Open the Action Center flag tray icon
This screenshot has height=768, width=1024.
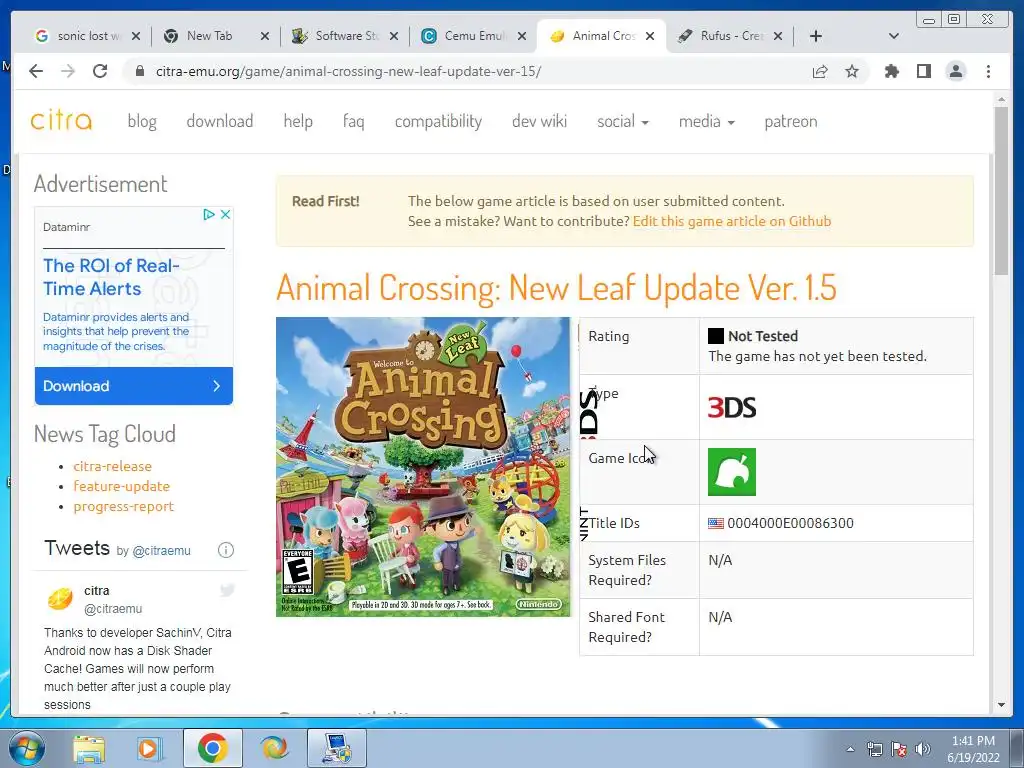point(899,749)
